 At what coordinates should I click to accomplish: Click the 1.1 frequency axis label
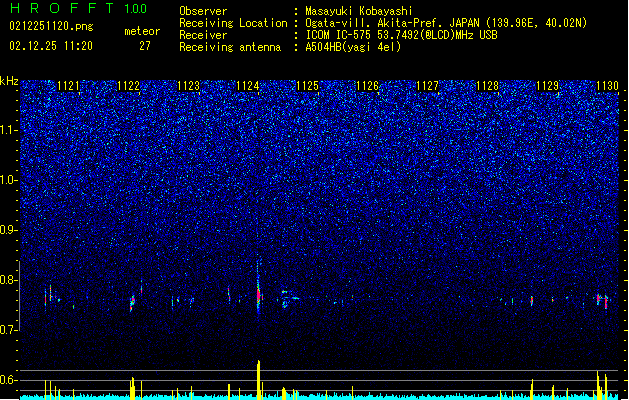[x=8, y=130]
